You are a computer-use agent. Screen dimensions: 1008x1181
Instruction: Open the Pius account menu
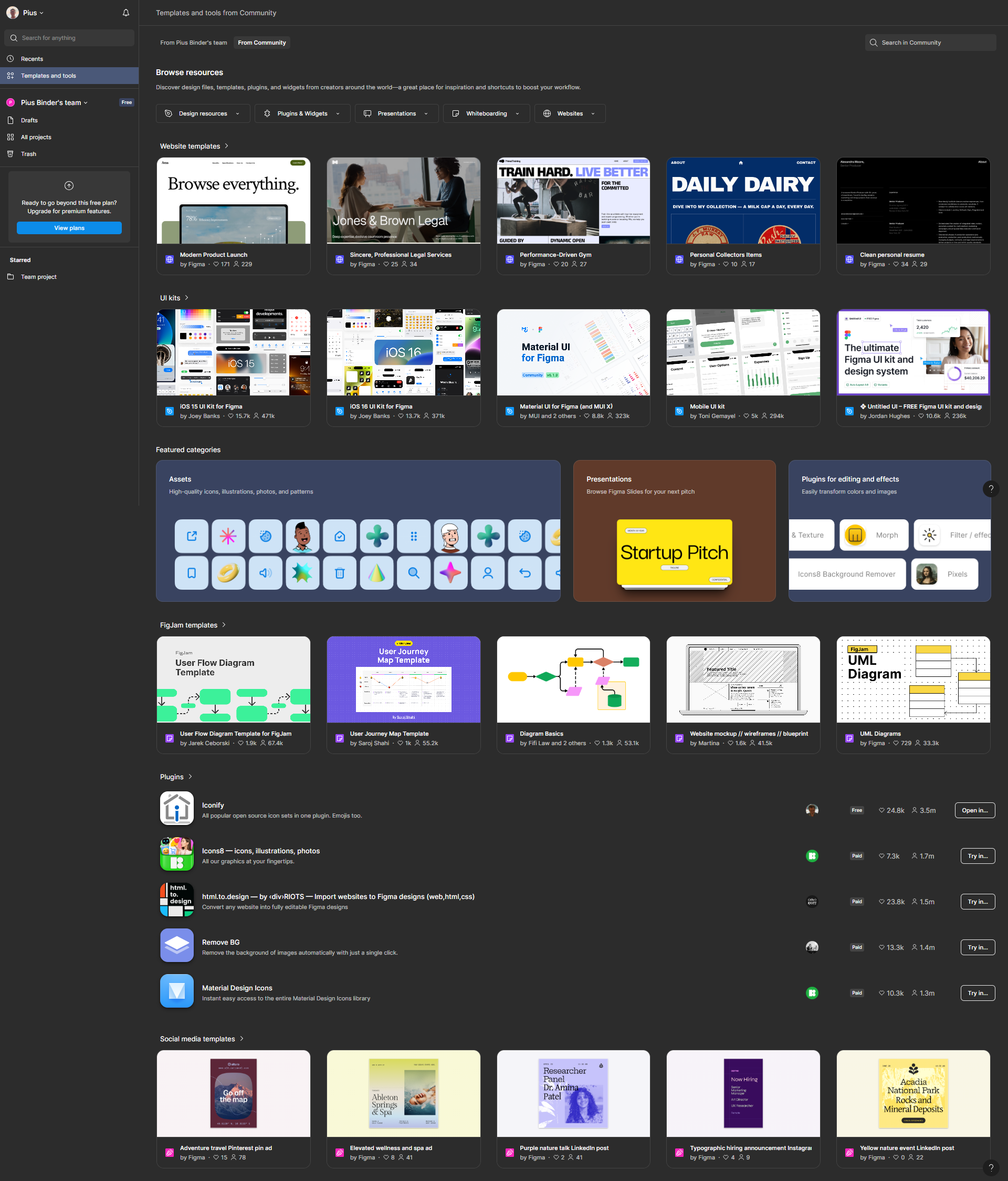(x=25, y=13)
